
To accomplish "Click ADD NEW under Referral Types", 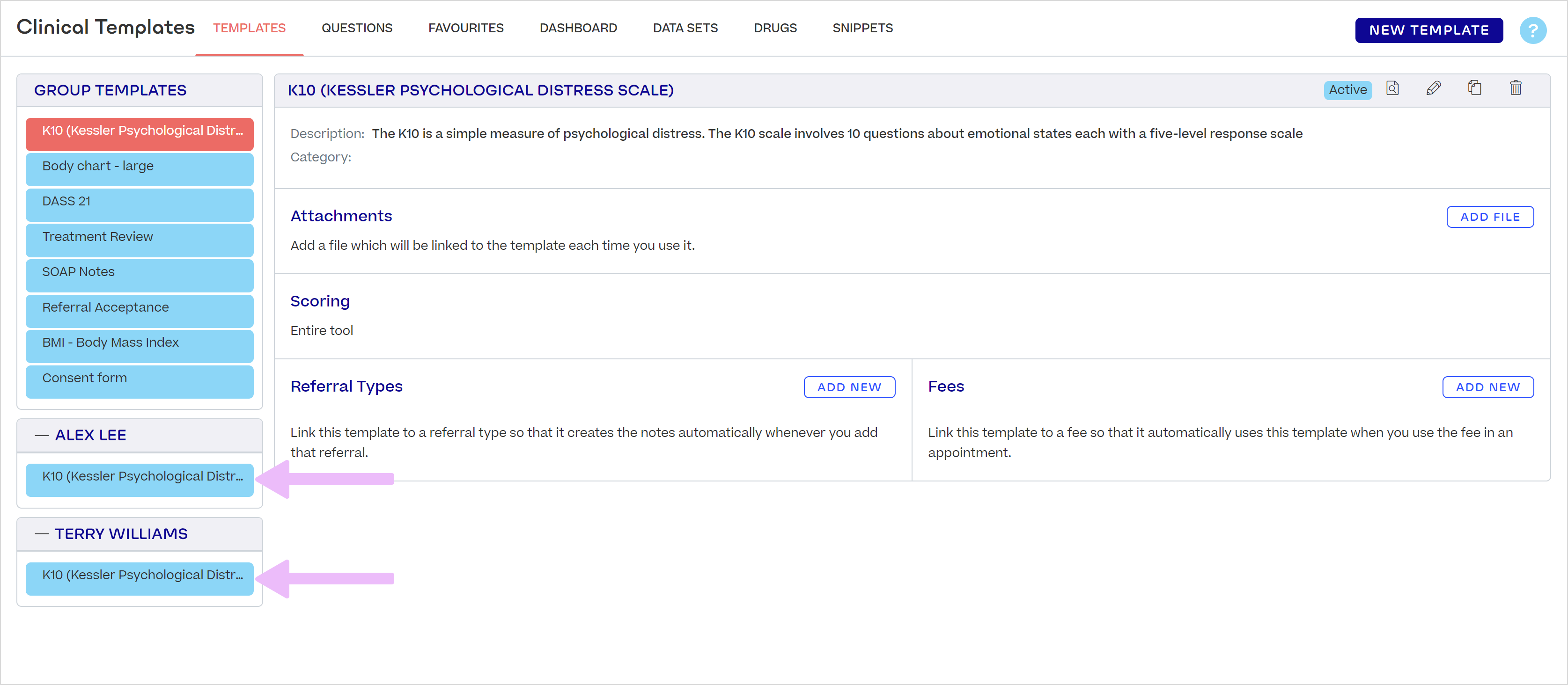I will coord(850,387).
